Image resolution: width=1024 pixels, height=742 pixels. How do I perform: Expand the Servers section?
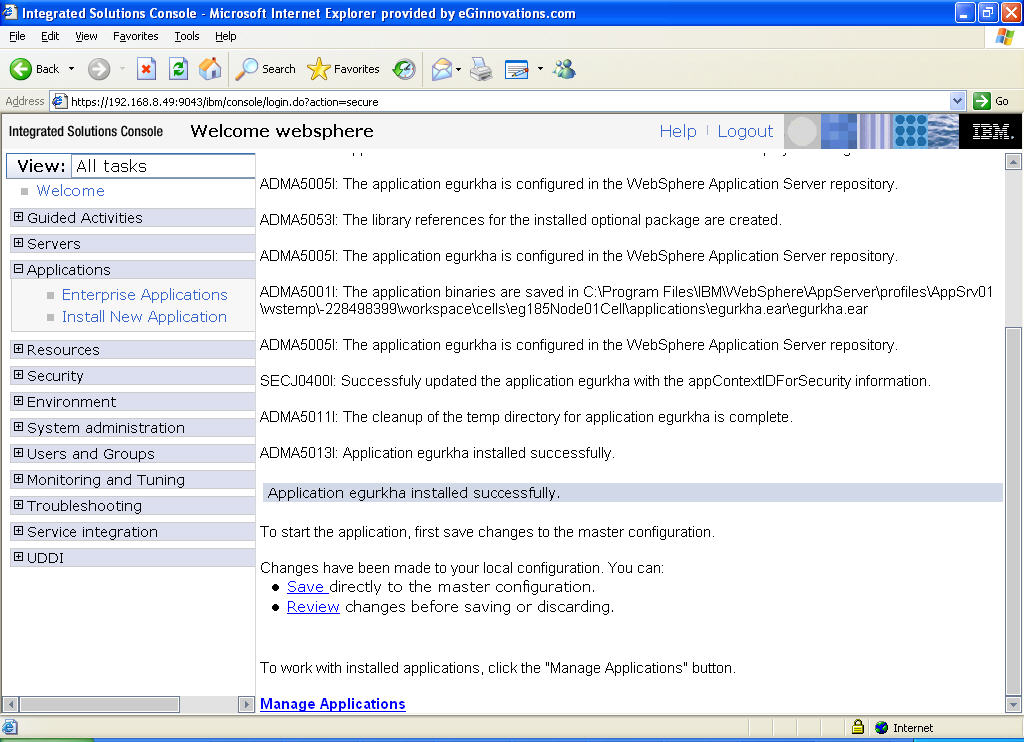pos(18,243)
